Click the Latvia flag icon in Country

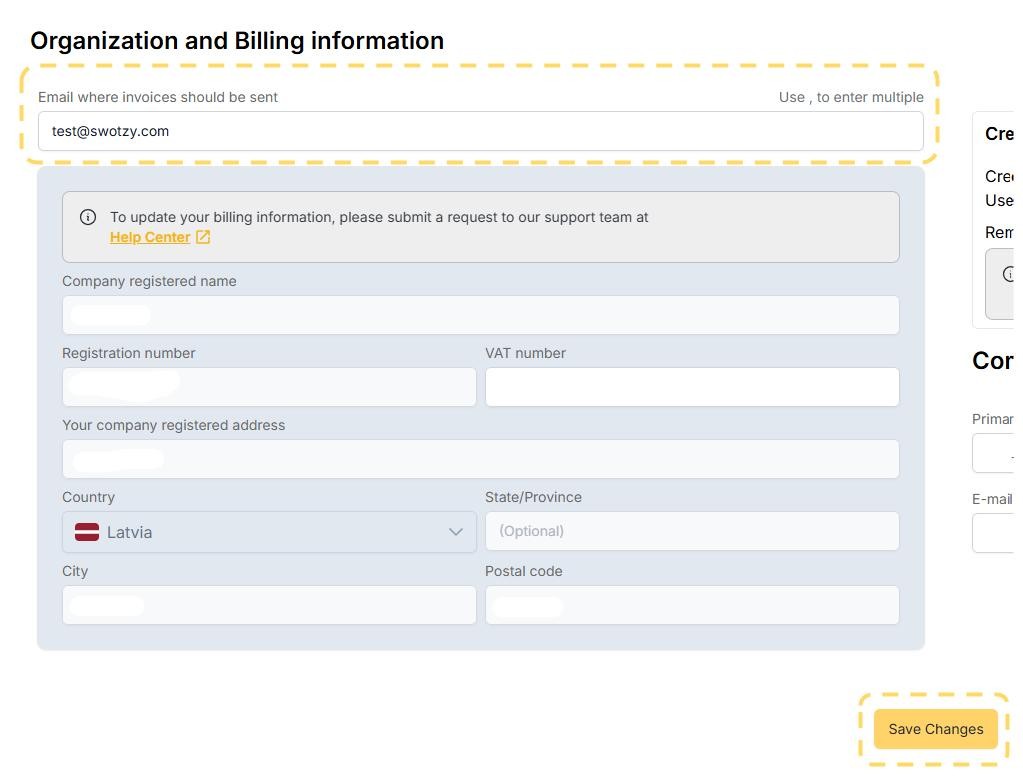[87, 532]
